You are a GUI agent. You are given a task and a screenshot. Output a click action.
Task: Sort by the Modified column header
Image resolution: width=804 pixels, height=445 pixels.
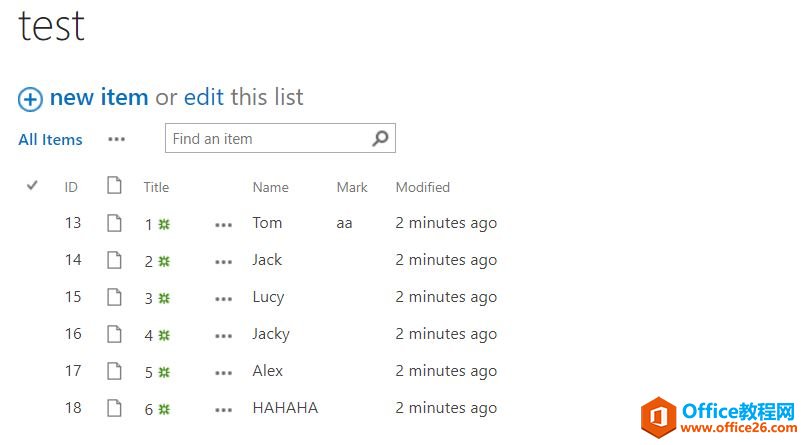click(x=422, y=187)
